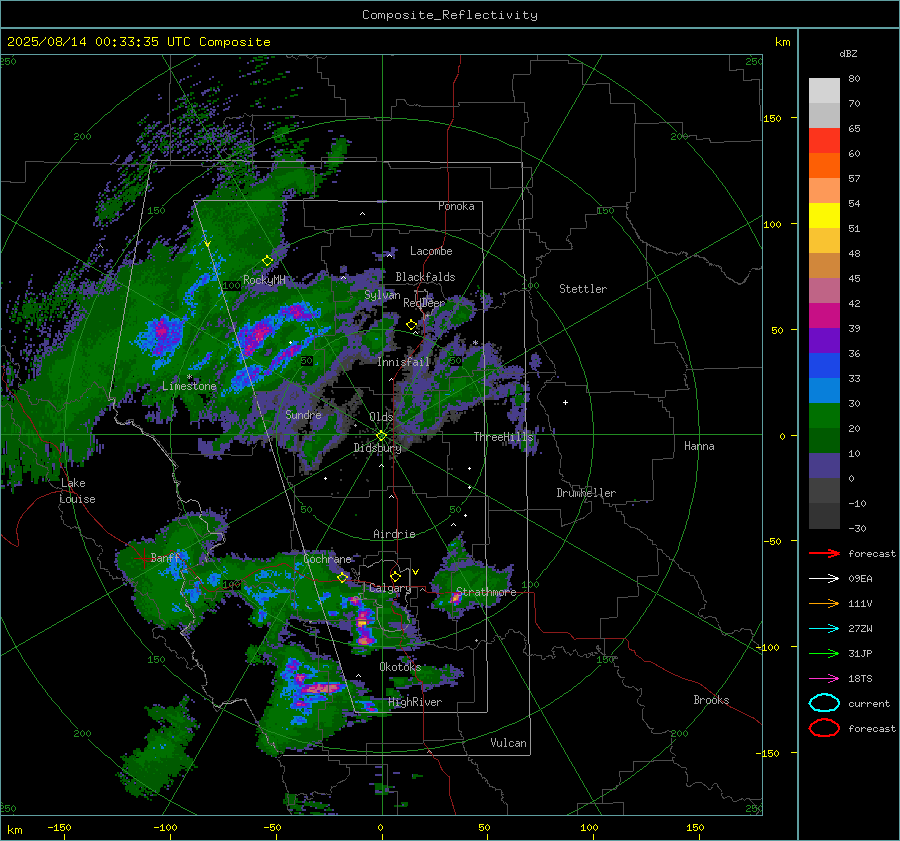
Task: Pick the blue 33-36 dBZ swatch
Action: pyautogui.click(x=824, y=366)
